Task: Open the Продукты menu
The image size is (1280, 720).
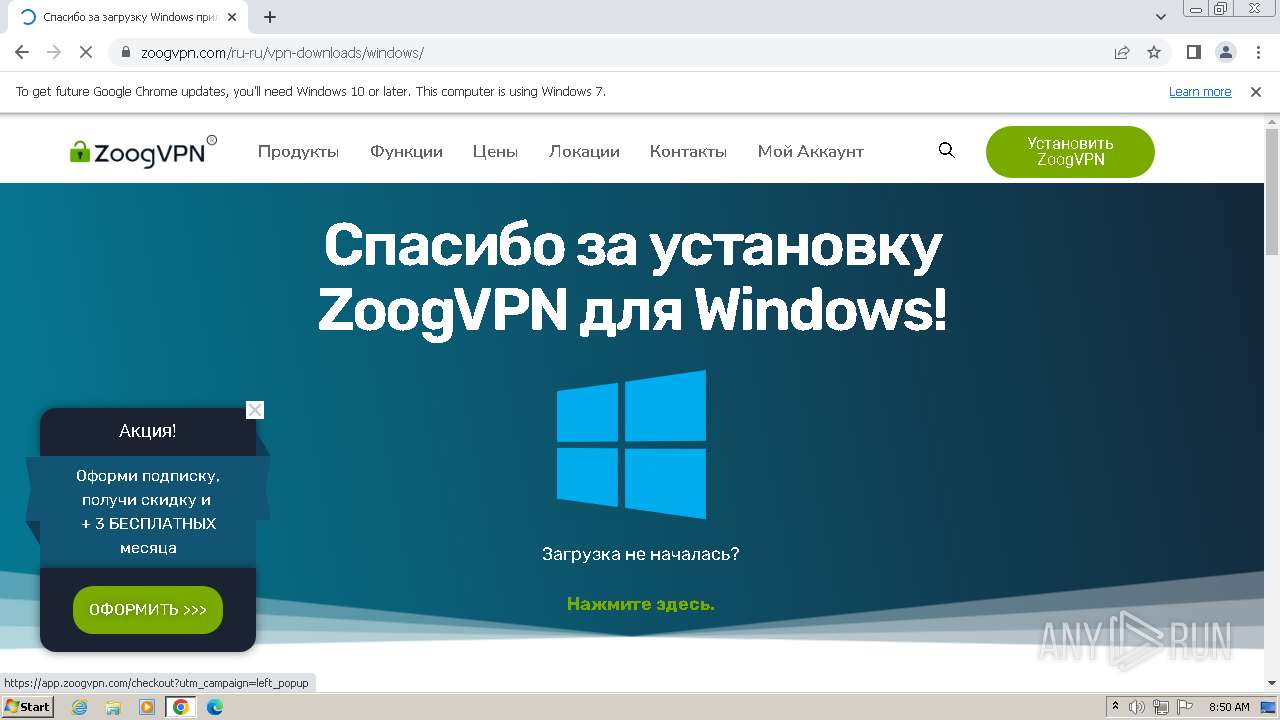Action: 298,152
